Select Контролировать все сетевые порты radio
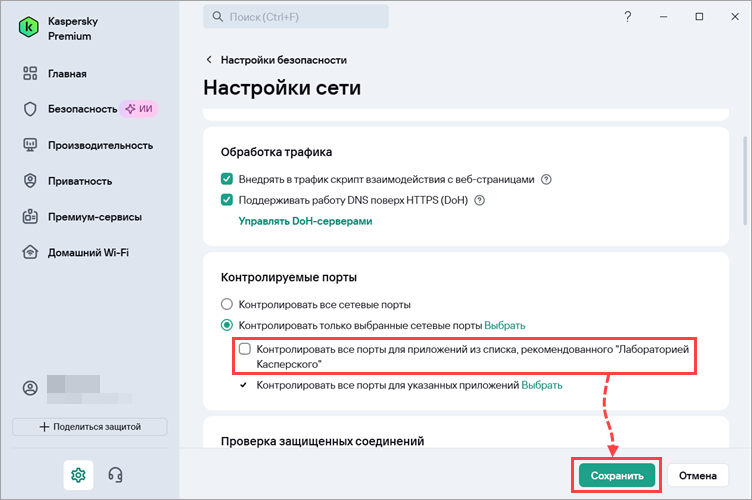 (226, 304)
